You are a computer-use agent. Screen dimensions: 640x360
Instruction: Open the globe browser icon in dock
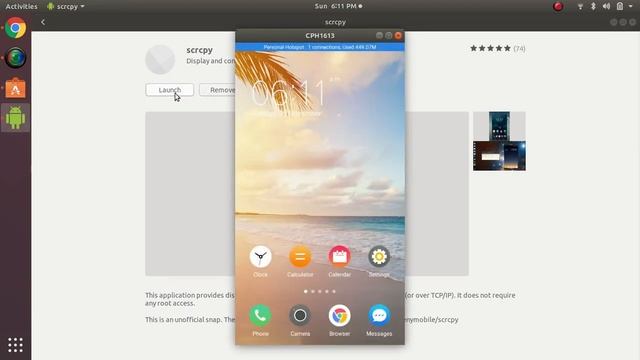point(16,58)
